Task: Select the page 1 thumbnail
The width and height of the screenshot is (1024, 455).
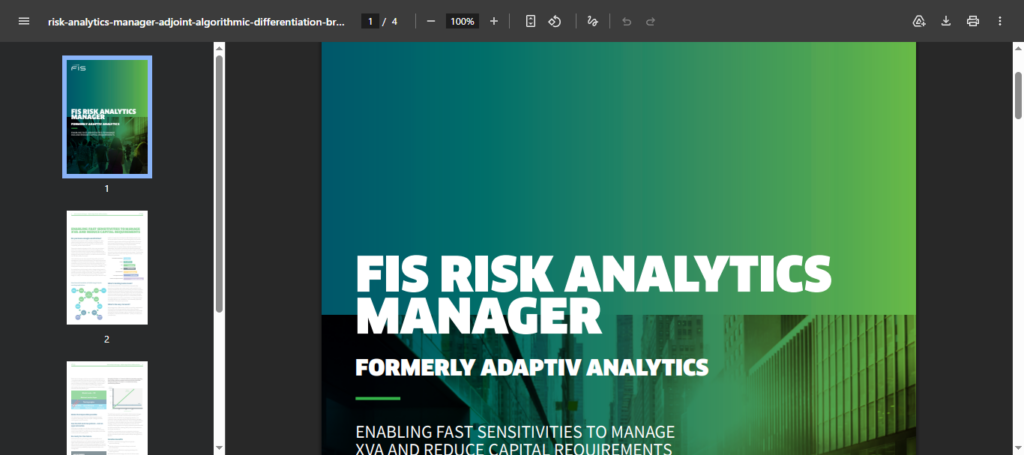Action: [107, 116]
